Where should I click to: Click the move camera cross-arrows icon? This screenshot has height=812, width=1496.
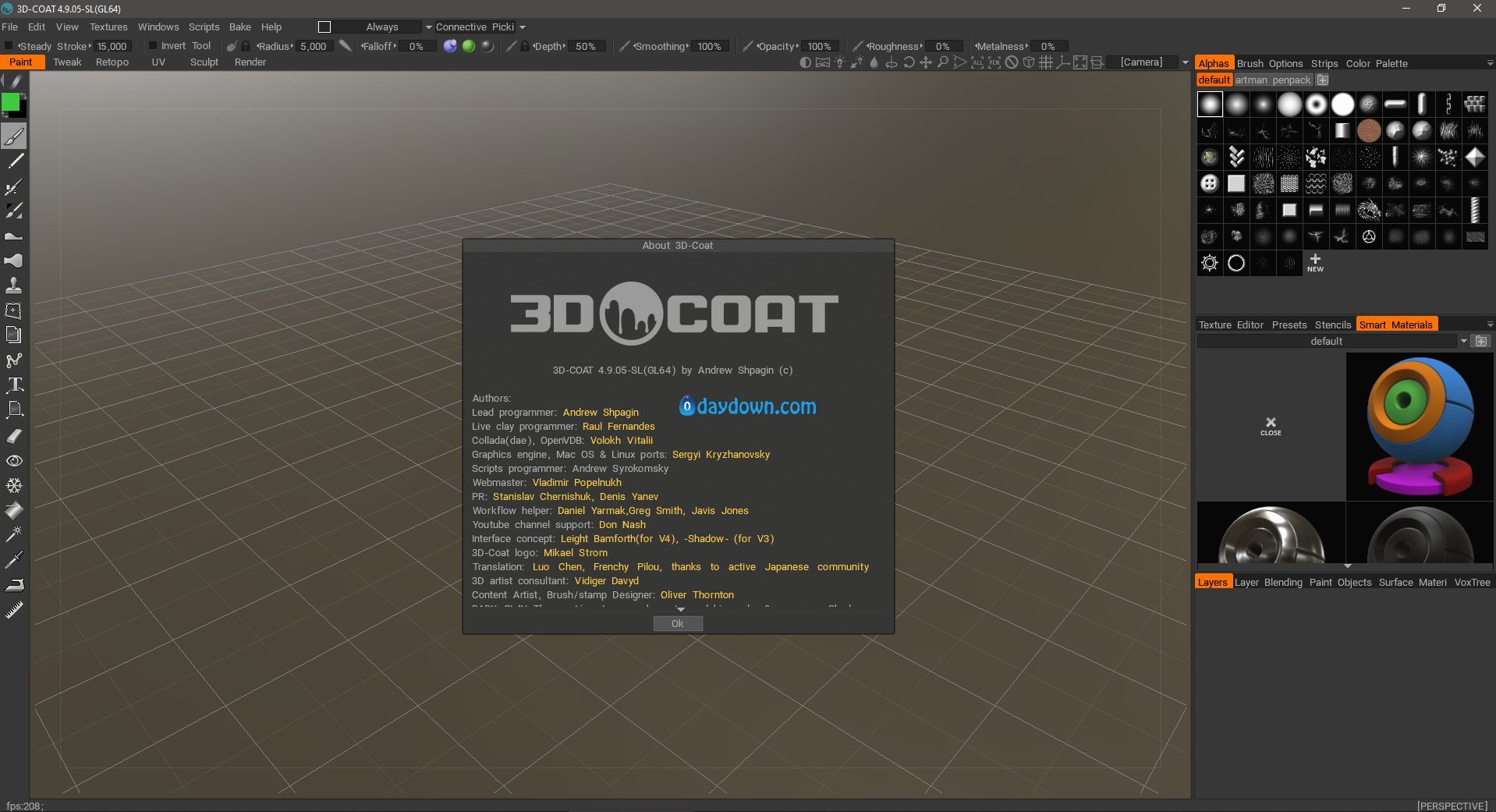pos(926,62)
